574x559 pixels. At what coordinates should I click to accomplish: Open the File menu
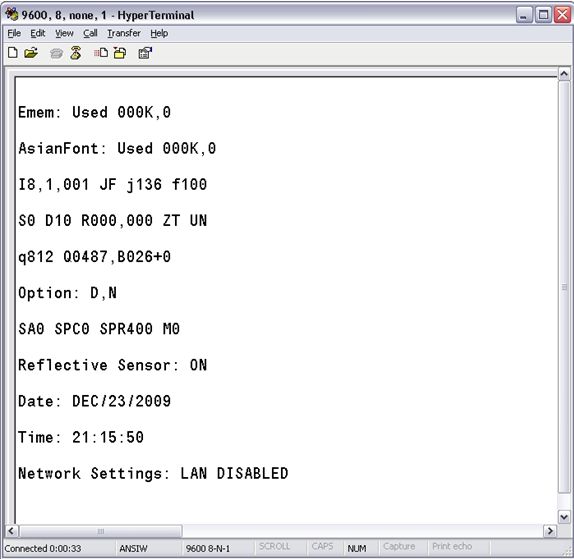14,33
